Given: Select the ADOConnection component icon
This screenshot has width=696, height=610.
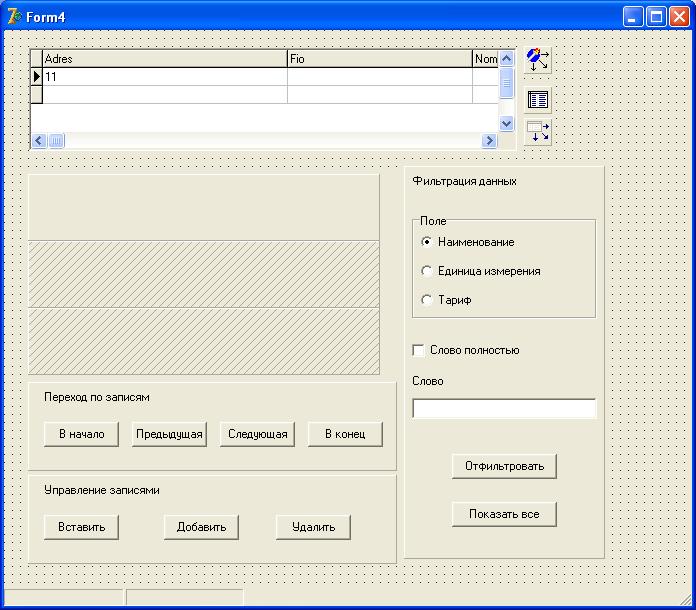Looking at the screenshot, I should coord(538,60).
